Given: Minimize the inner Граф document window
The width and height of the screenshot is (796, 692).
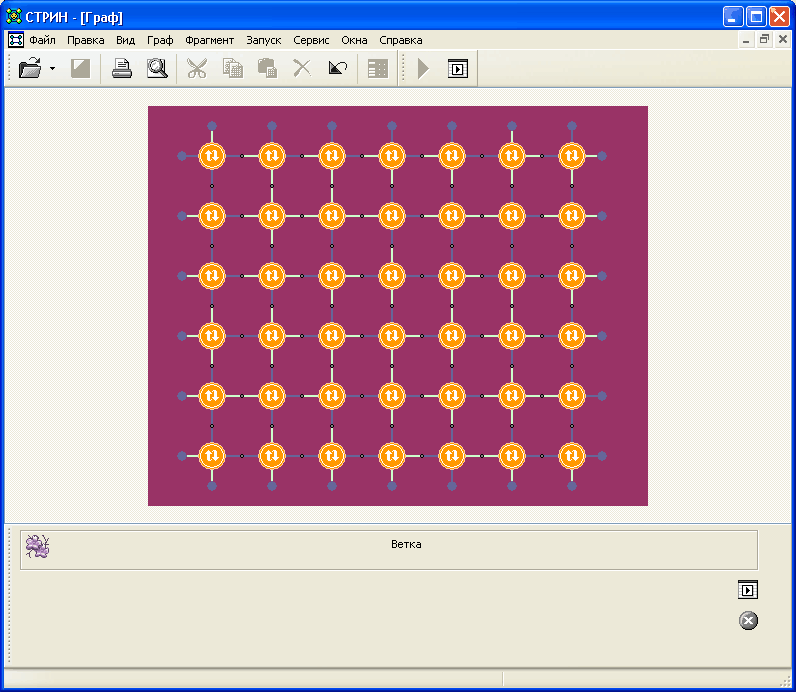Looking at the screenshot, I should click(x=746, y=40).
